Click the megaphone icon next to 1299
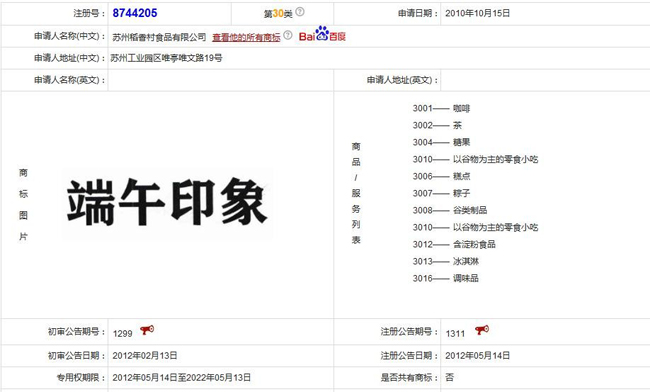The image size is (650, 392). click(x=147, y=330)
